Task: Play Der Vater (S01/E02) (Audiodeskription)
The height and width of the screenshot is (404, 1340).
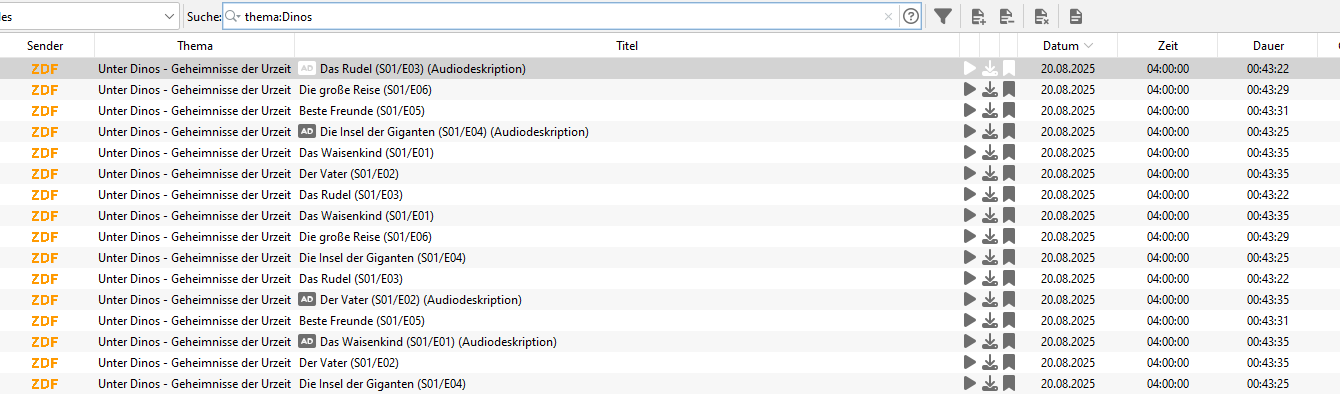Action: pyautogui.click(x=969, y=299)
